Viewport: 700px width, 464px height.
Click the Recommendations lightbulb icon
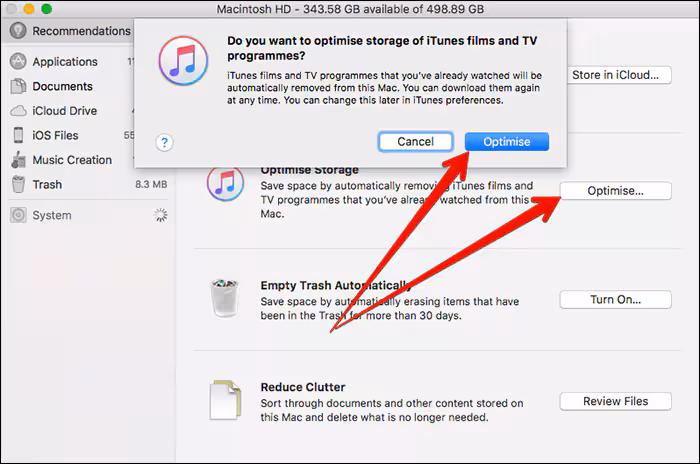18,31
